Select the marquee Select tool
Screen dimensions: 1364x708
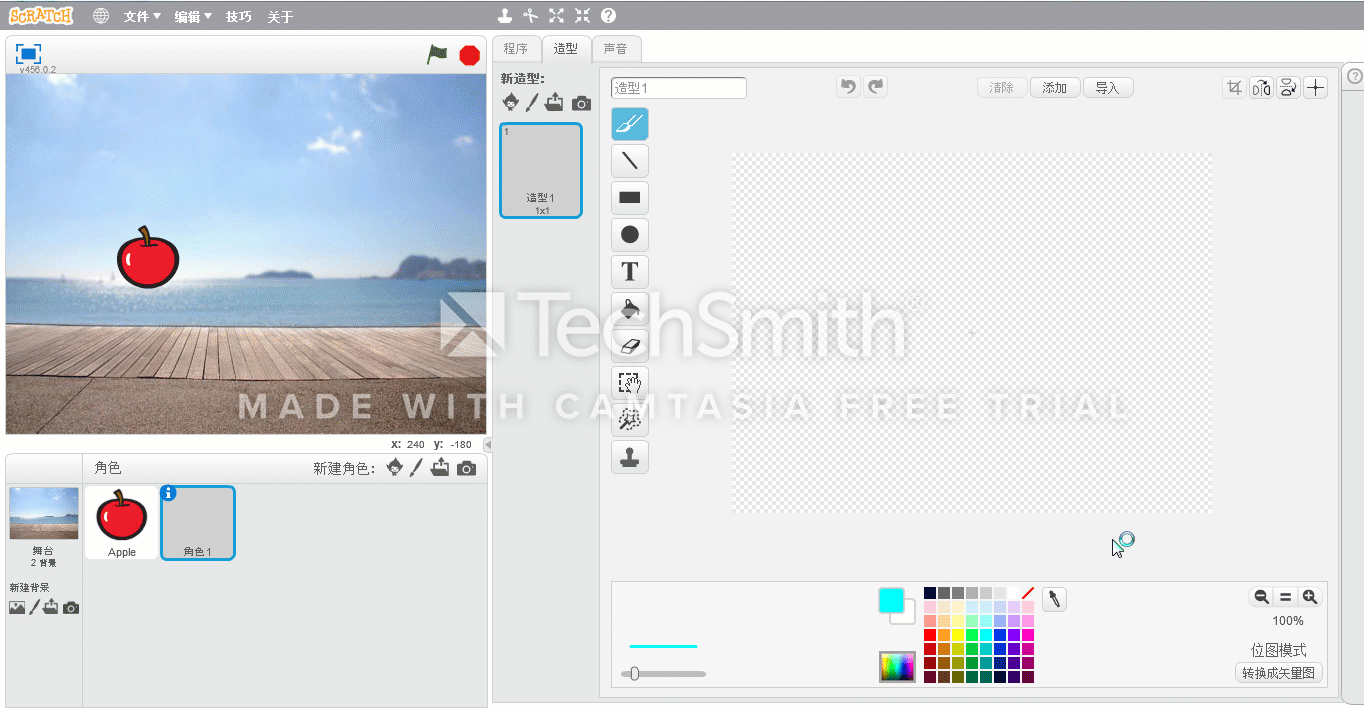630,383
